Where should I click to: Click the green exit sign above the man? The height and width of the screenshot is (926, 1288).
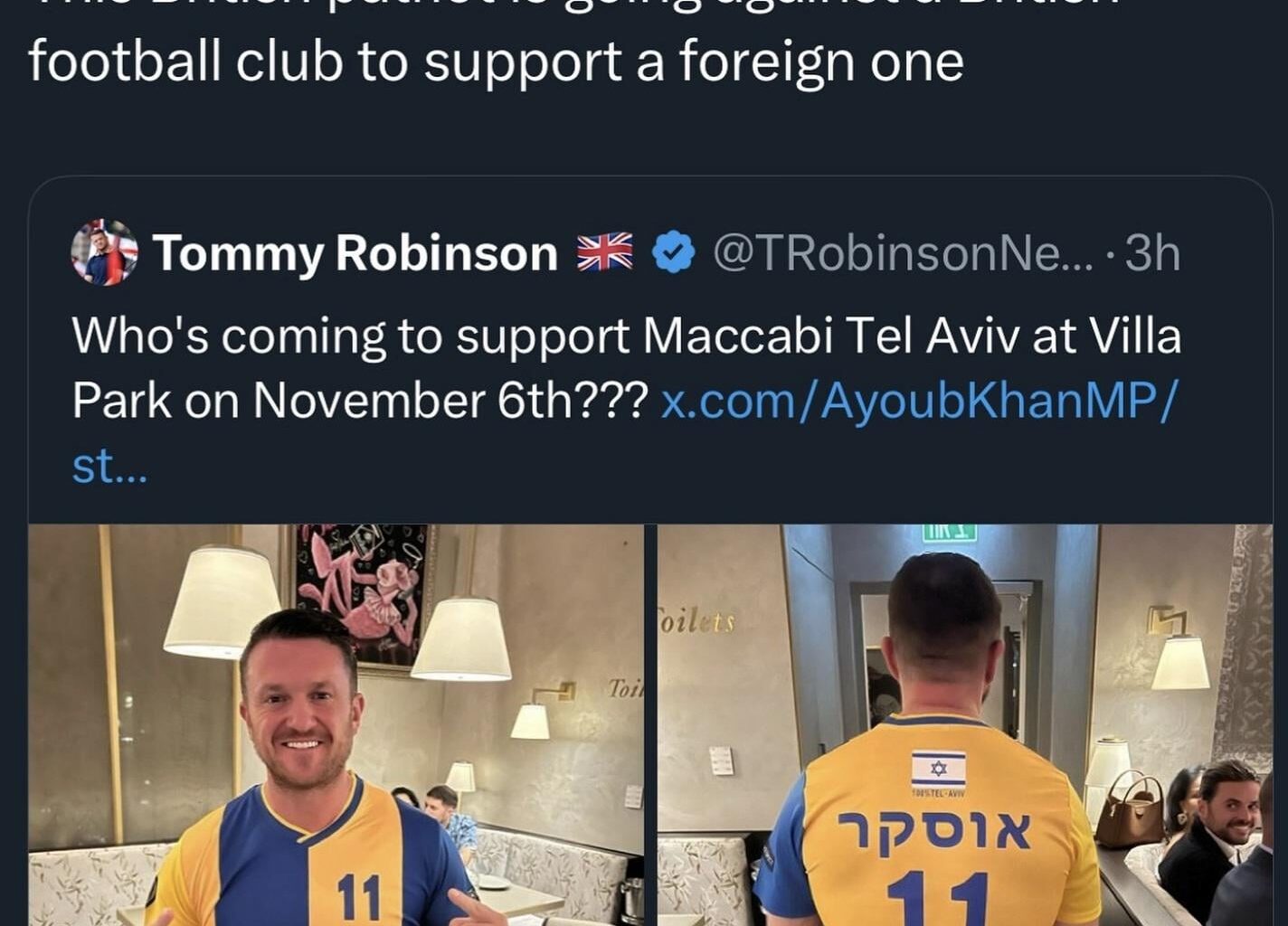click(950, 533)
